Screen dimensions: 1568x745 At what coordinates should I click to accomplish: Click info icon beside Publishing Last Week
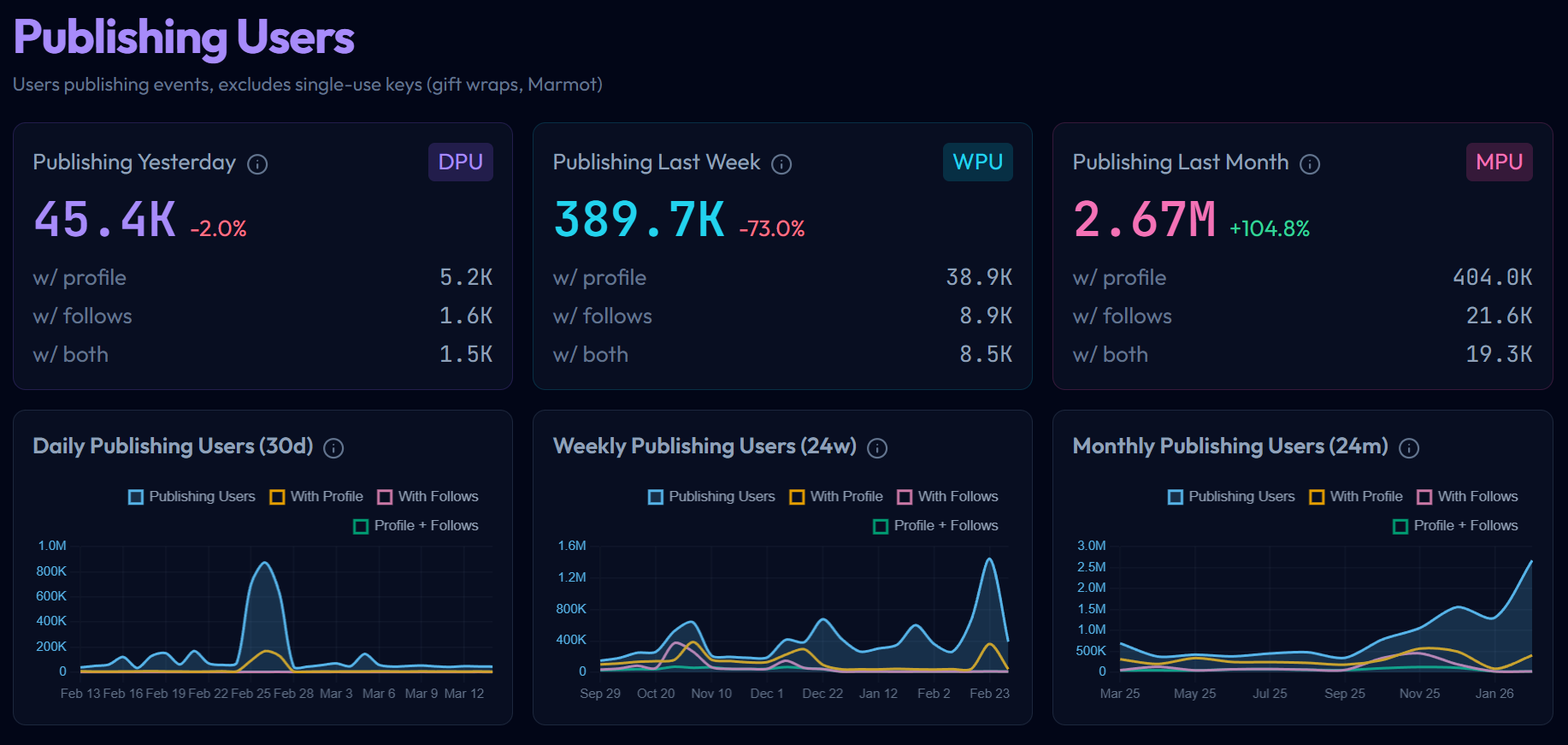point(781,164)
